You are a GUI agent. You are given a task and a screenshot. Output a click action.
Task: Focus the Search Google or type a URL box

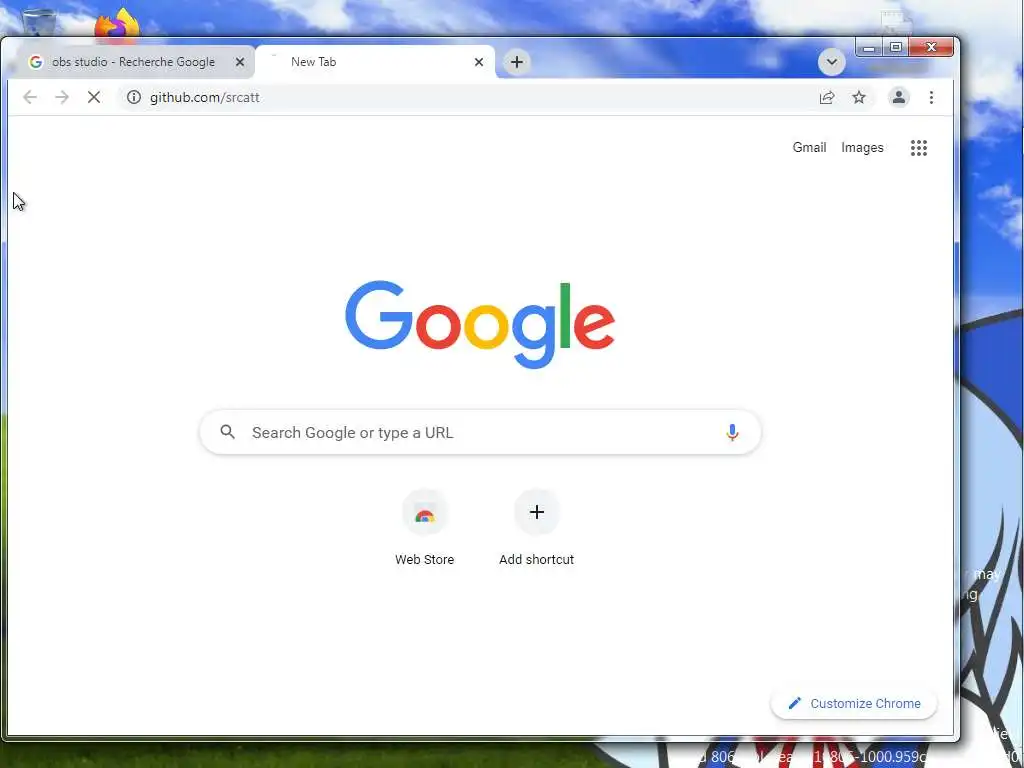coord(480,432)
